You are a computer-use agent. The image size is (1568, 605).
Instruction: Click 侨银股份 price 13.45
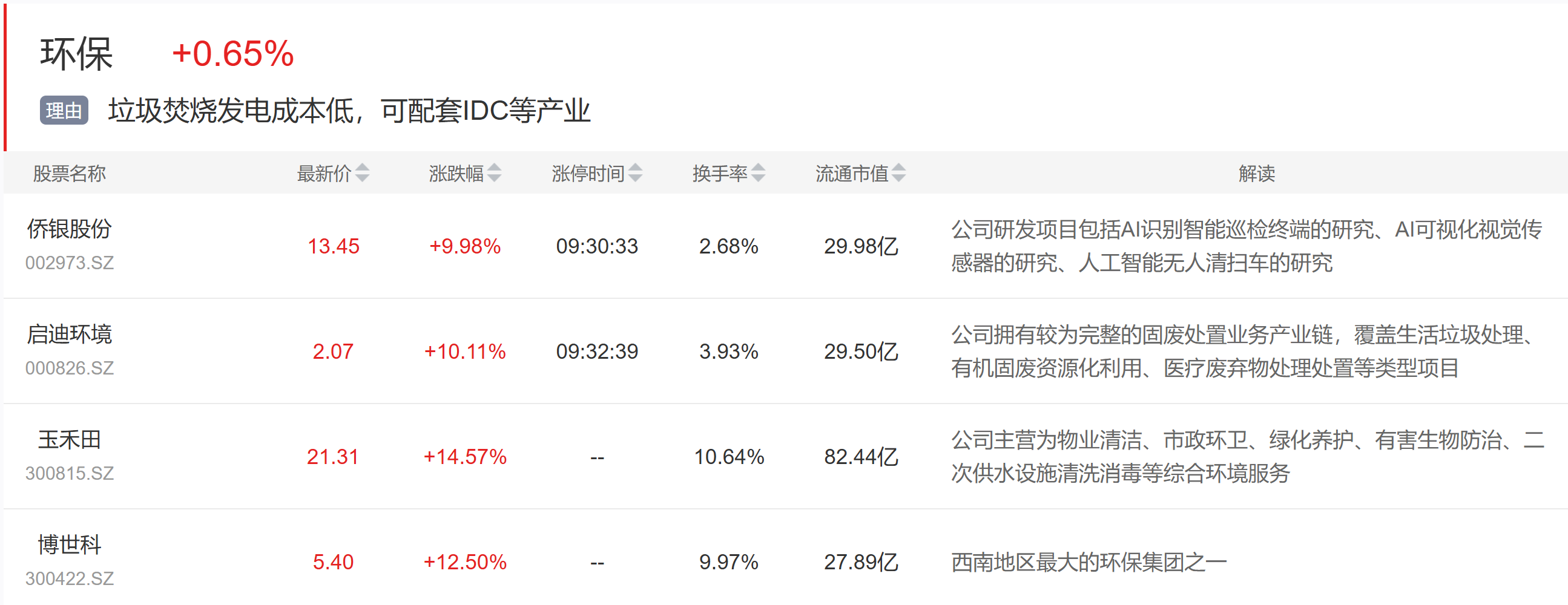[x=334, y=246]
